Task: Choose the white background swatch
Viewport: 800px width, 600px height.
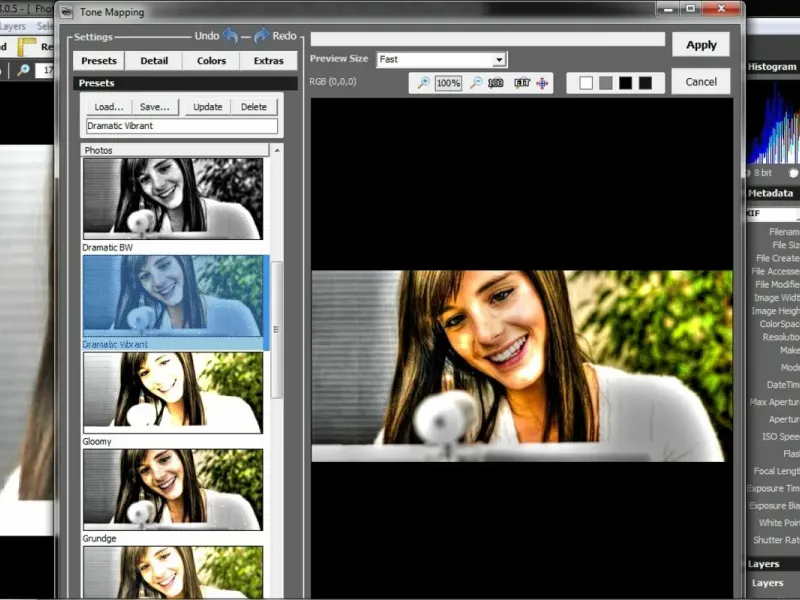Action: tap(586, 83)
